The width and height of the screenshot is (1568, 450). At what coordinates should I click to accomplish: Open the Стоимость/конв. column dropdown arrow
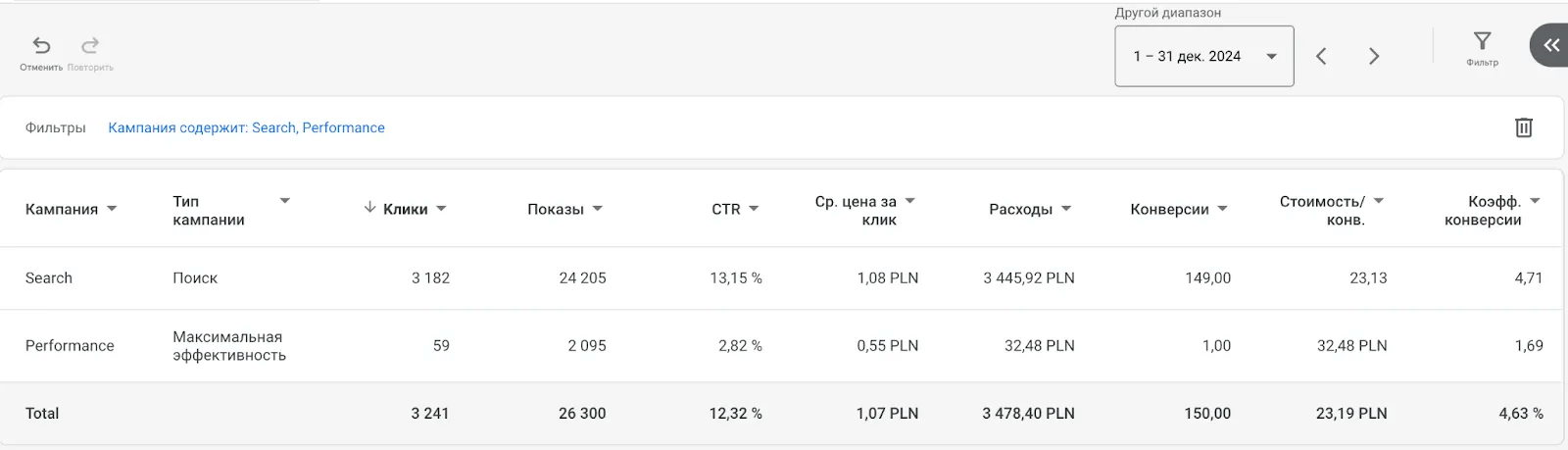tap(1378, 201)
